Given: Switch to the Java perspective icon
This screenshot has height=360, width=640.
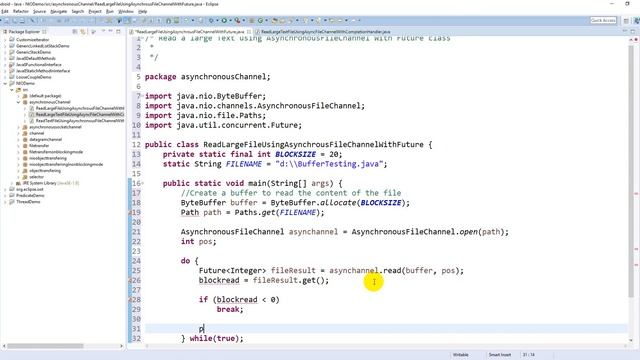Looking at the screenshot, I should [636, 20].
